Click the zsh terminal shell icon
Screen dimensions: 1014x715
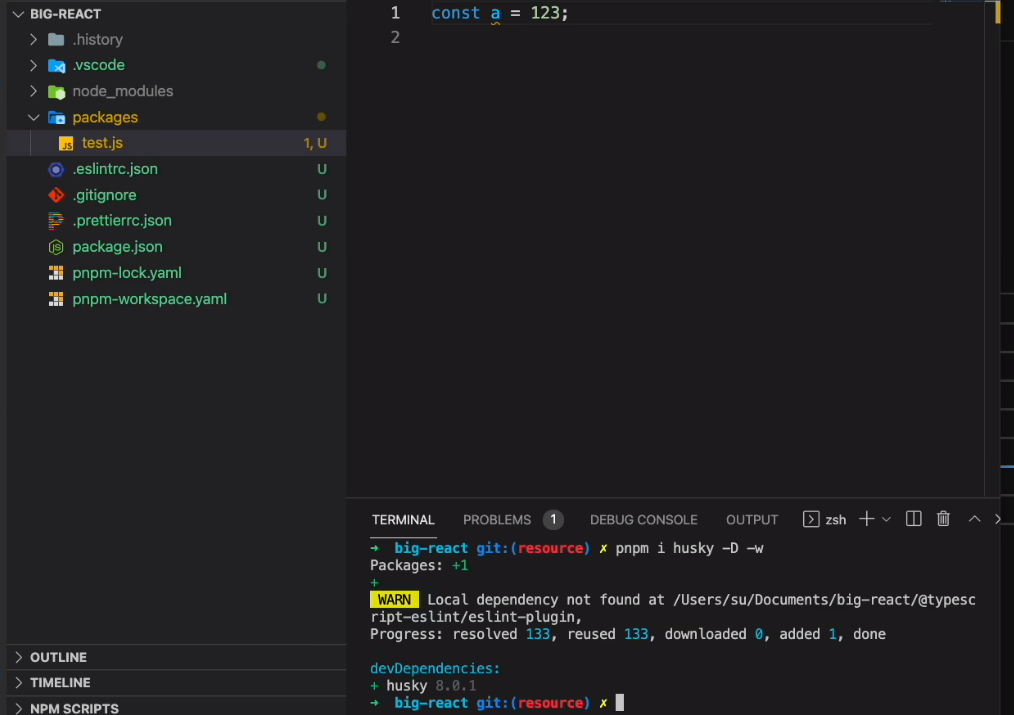coord(811,519)
